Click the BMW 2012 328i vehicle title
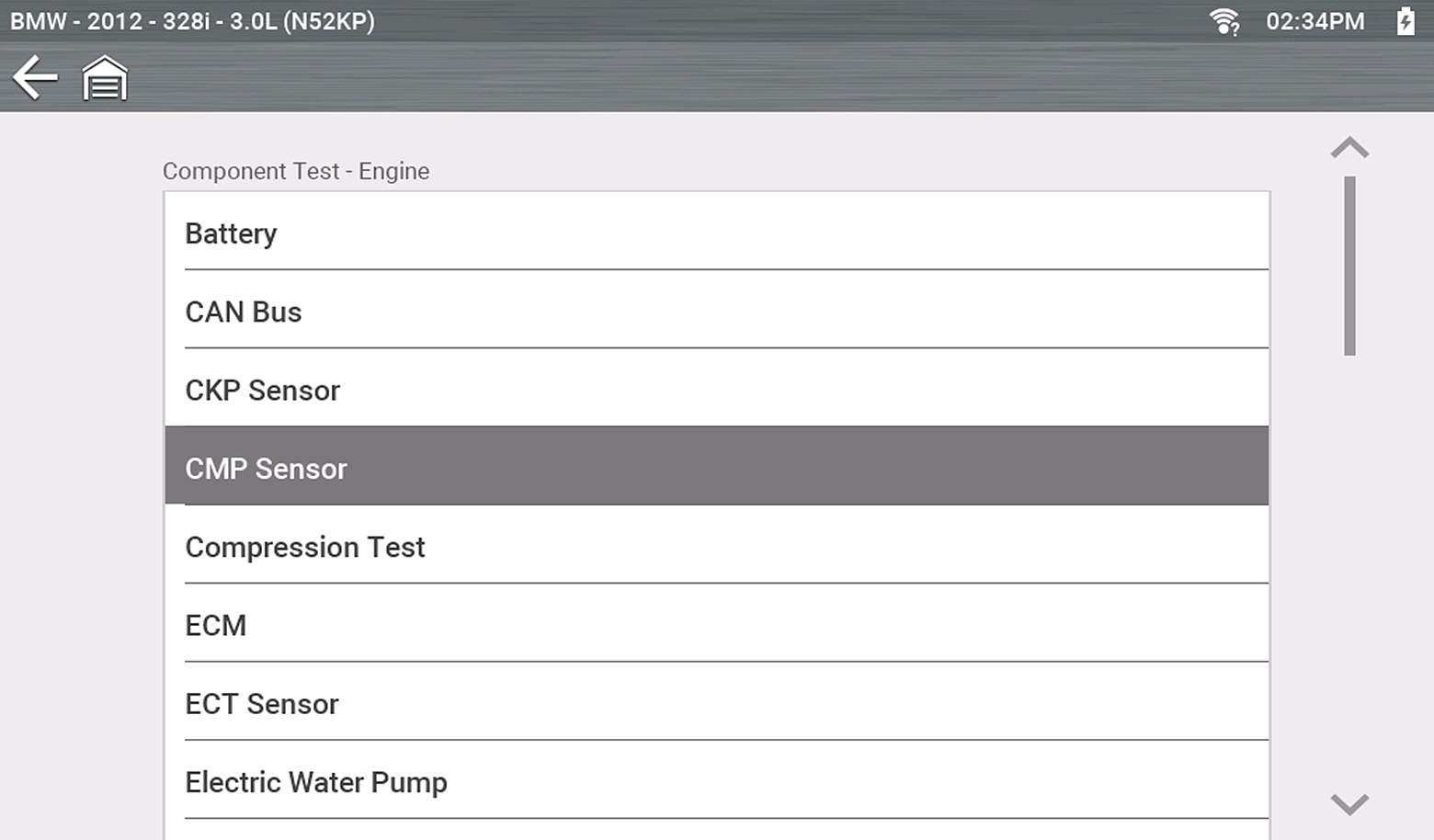 pos(192,21)
